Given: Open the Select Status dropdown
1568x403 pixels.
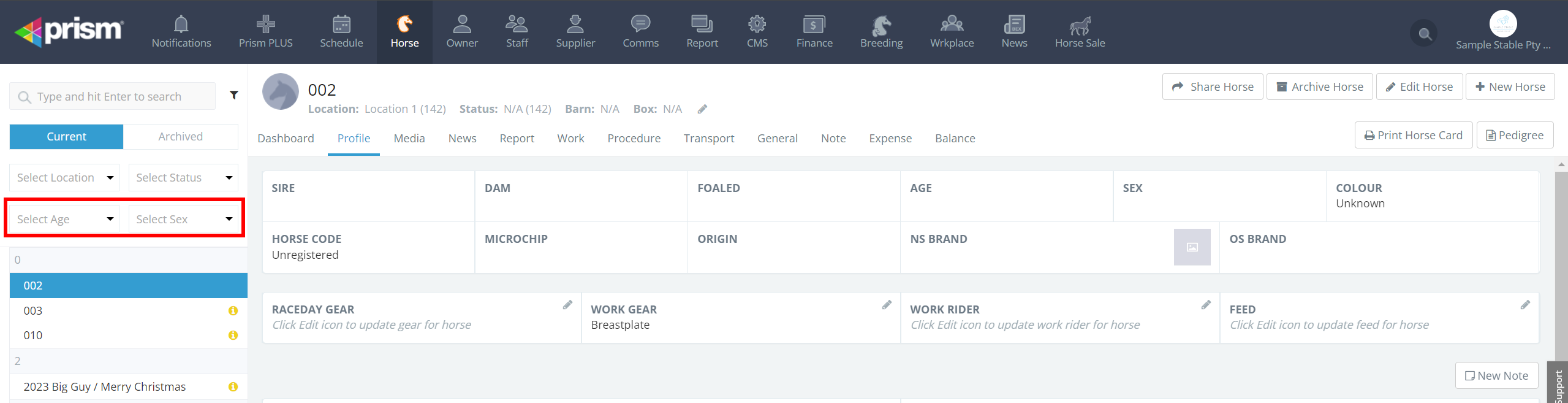Looking at the screenshot, I should [x=183, y=177].
